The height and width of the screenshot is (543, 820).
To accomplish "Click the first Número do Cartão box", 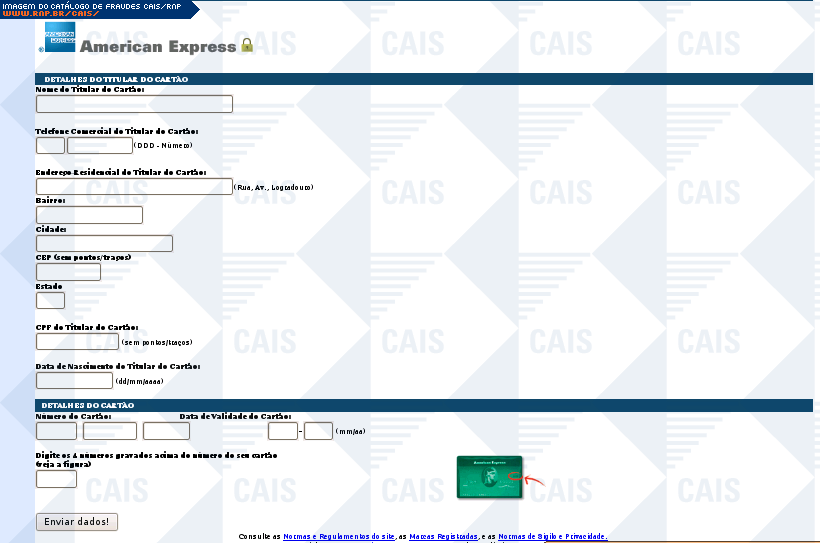I will pyautogui.click(x=56, y=431).
